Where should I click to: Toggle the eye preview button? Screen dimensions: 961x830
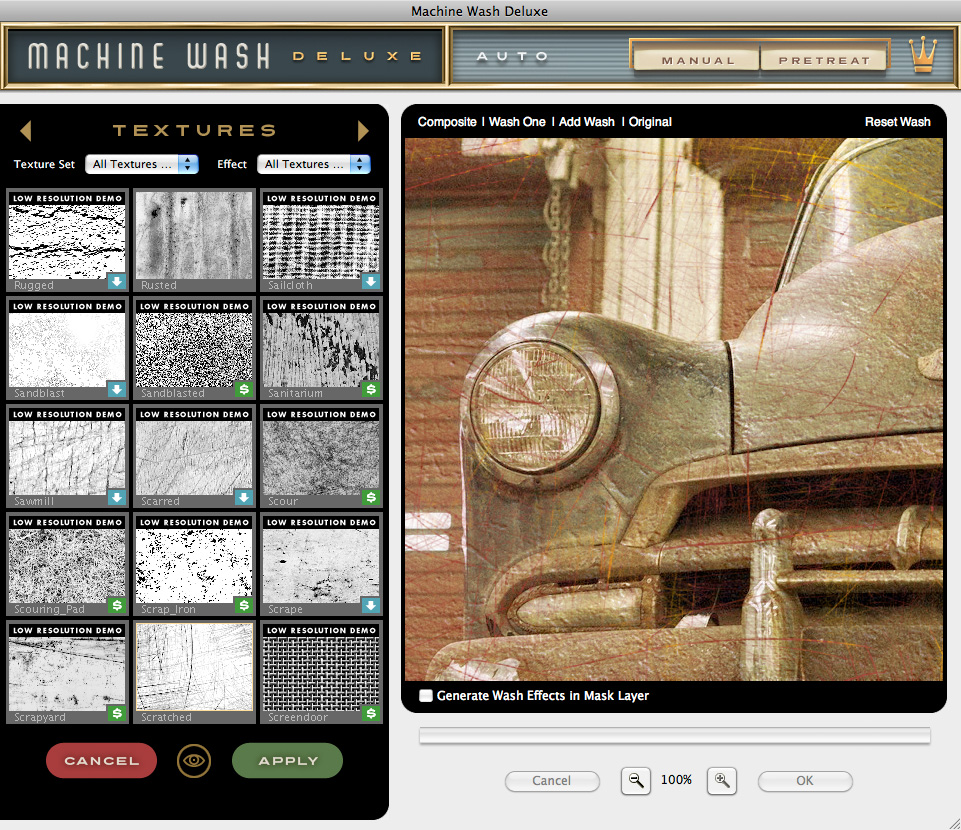[194, 761]
